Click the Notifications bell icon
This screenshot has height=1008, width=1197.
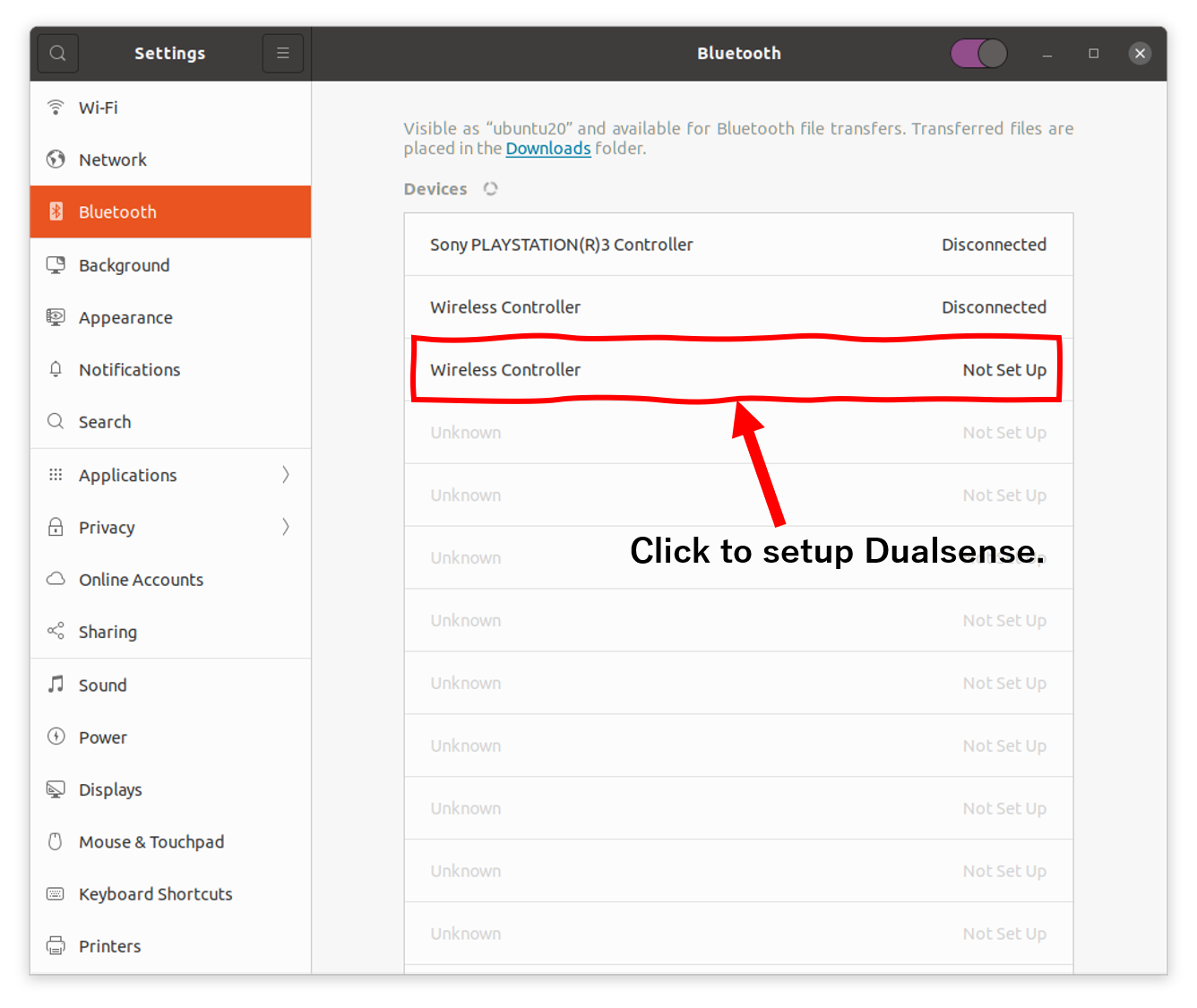(56, 369)
